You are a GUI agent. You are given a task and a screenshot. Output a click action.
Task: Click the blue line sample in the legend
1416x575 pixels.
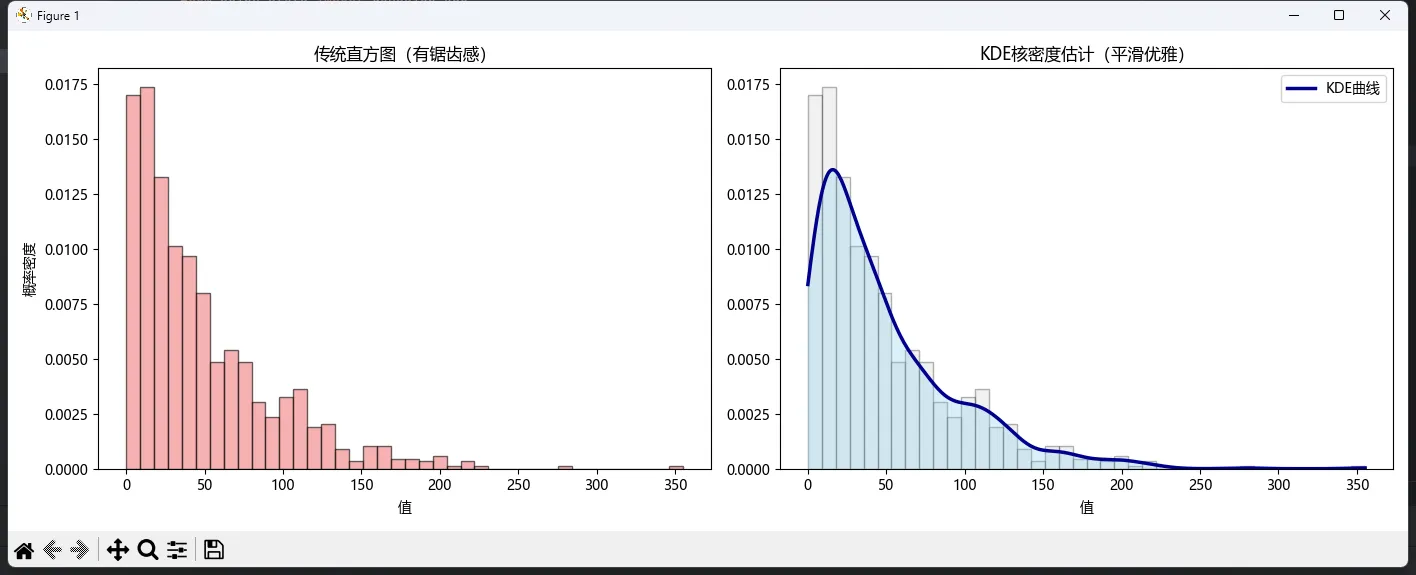point(1302,89)
